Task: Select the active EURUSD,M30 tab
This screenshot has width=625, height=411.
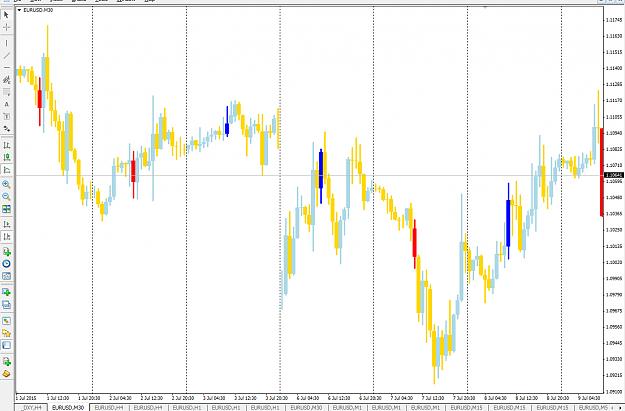Action: click(68, 407)
